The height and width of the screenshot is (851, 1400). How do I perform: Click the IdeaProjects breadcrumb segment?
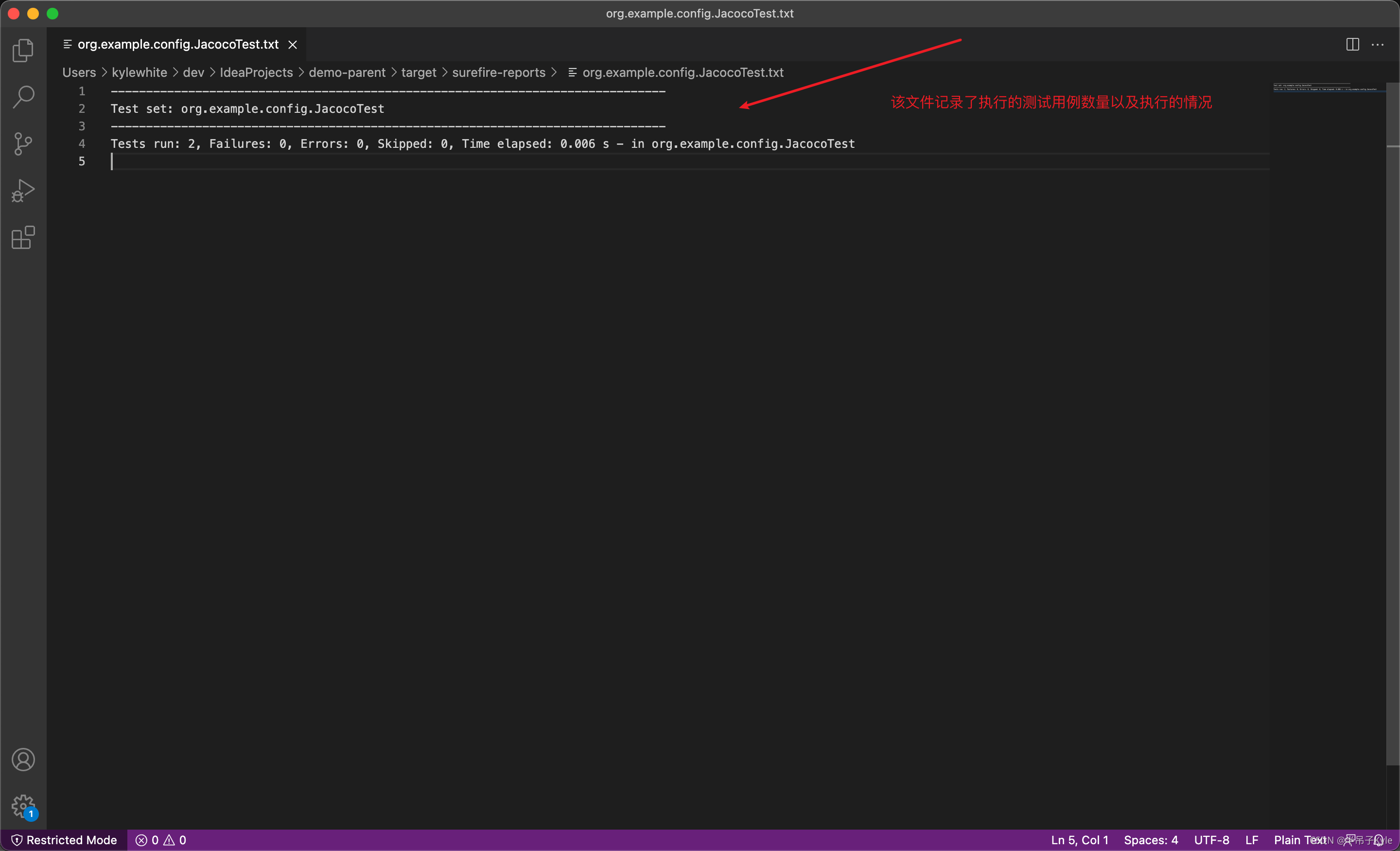tap(256, 72)
